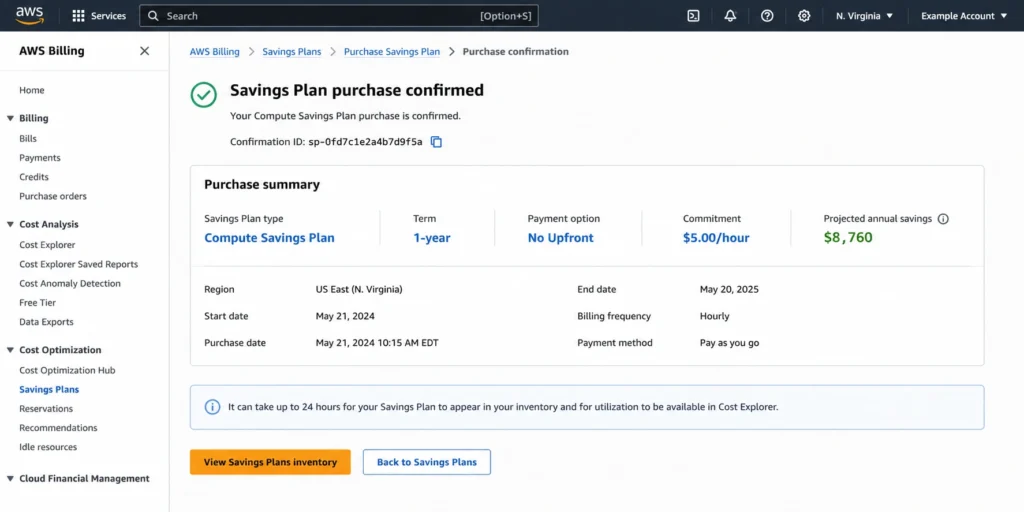Open Data Exports page
1024x512 pixels.
point(46,322)
